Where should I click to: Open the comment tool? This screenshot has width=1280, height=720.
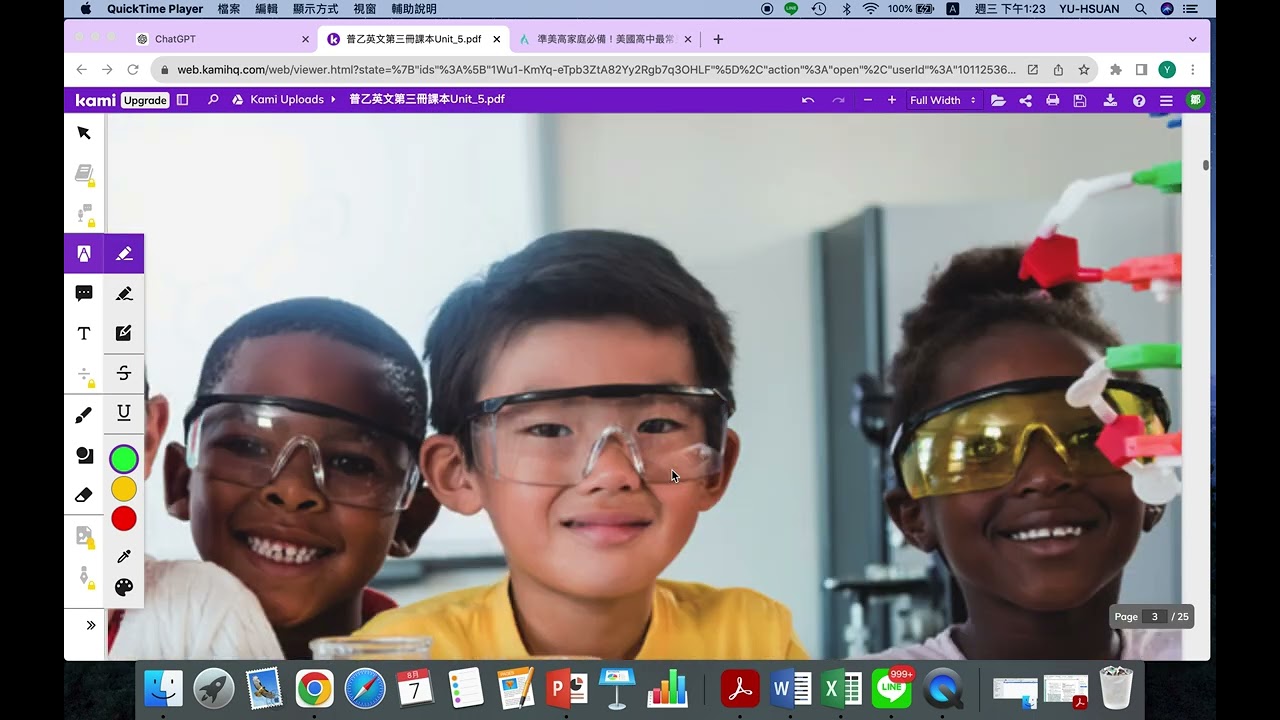click(84, 293)
